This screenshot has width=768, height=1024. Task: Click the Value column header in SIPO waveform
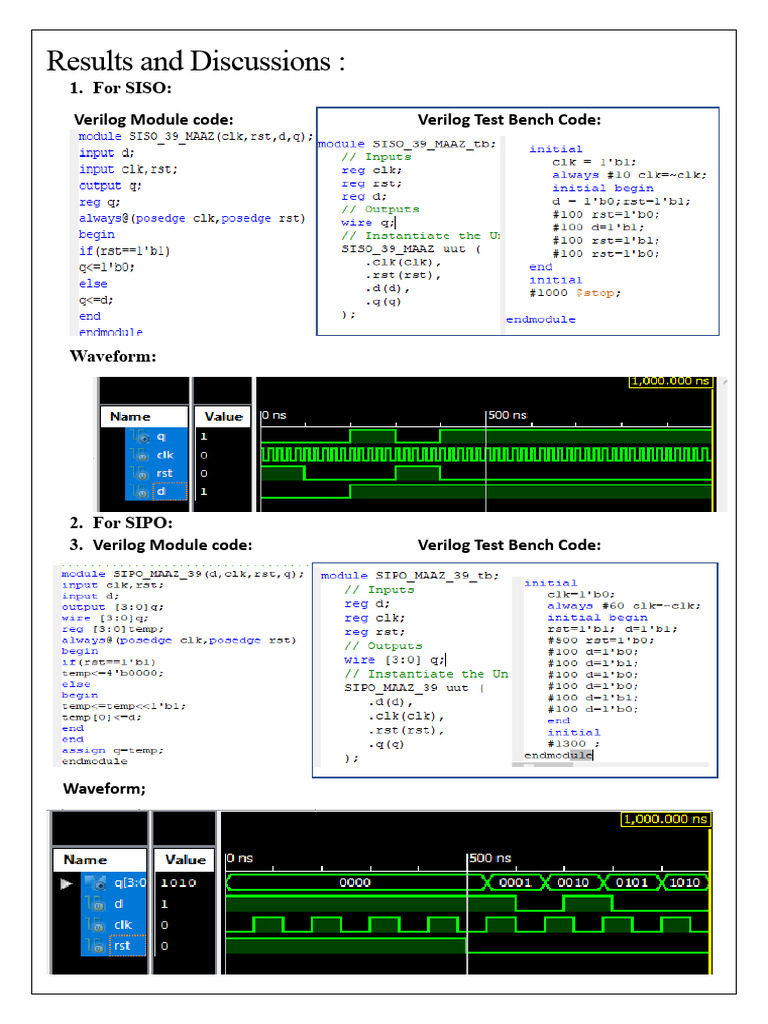(x=185, y=859)
